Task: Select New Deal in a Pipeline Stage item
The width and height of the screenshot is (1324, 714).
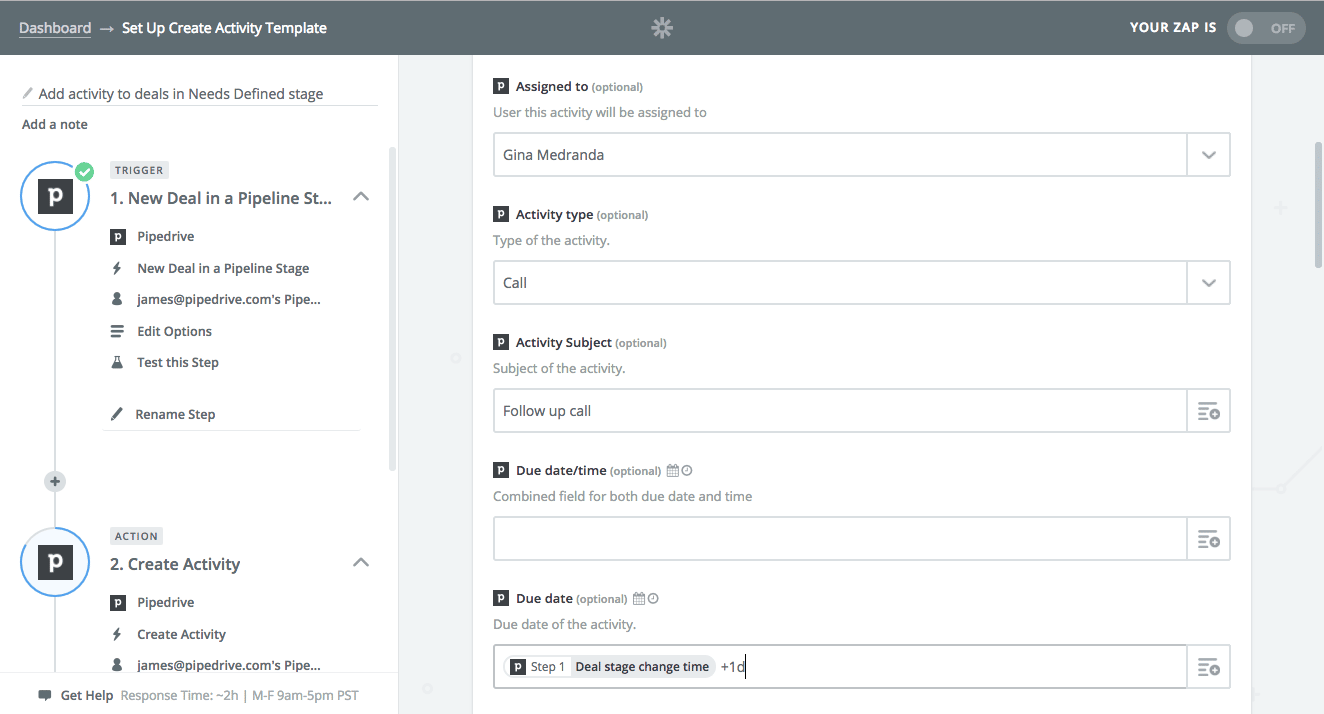Action: point(223,268)
